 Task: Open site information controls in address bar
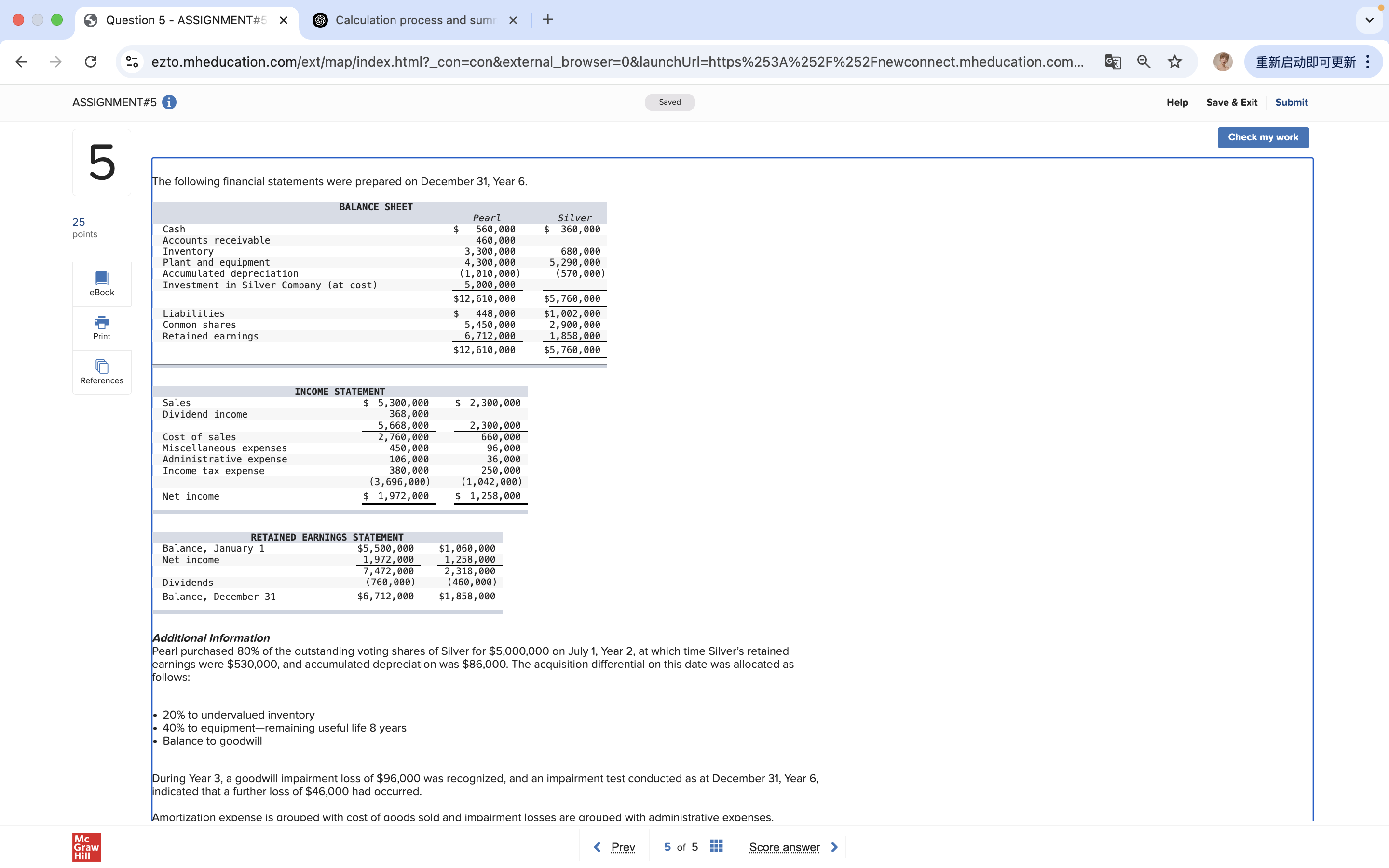click(133, 62)
